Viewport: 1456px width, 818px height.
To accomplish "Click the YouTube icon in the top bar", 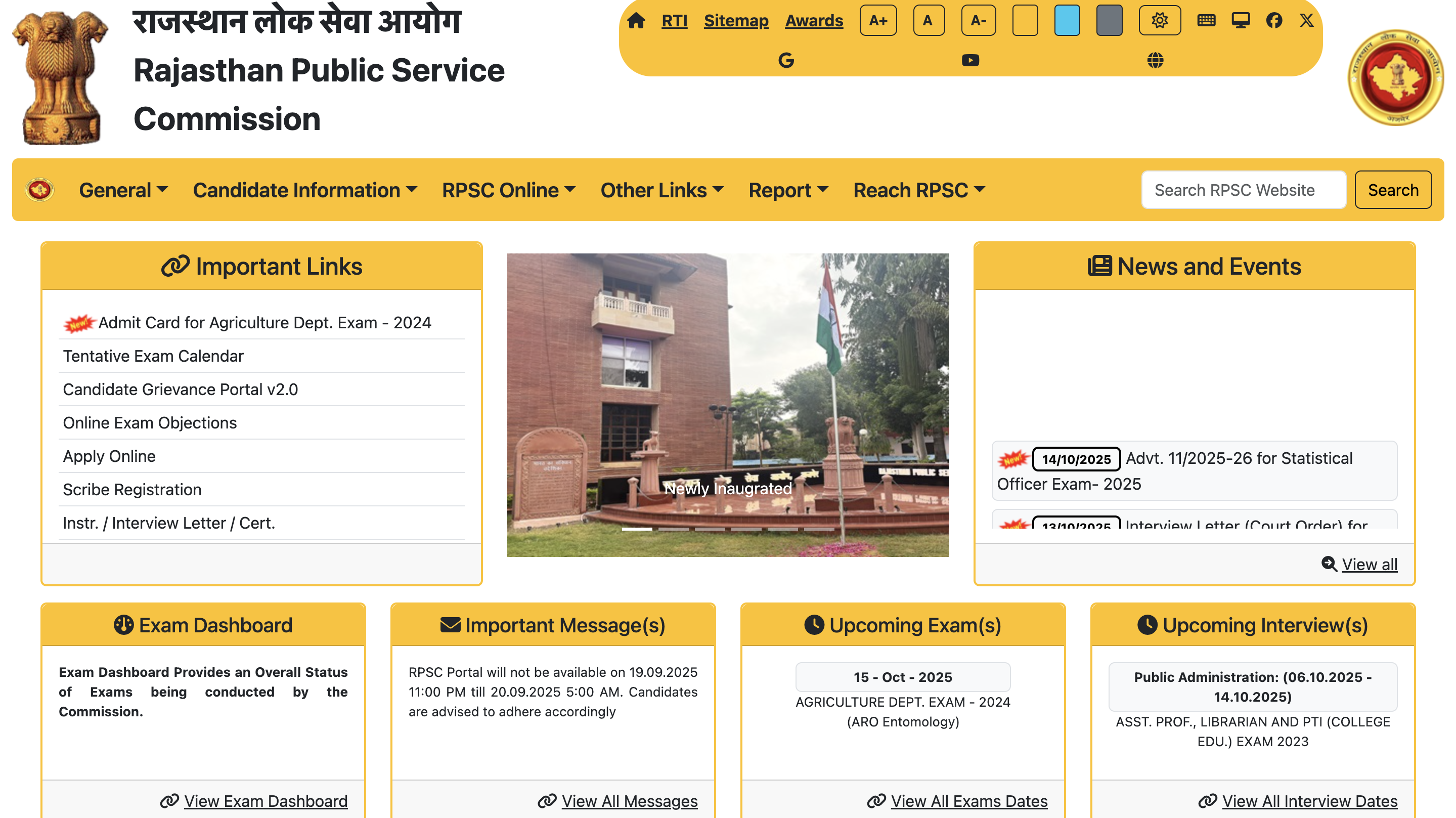I will coord(971,59).
